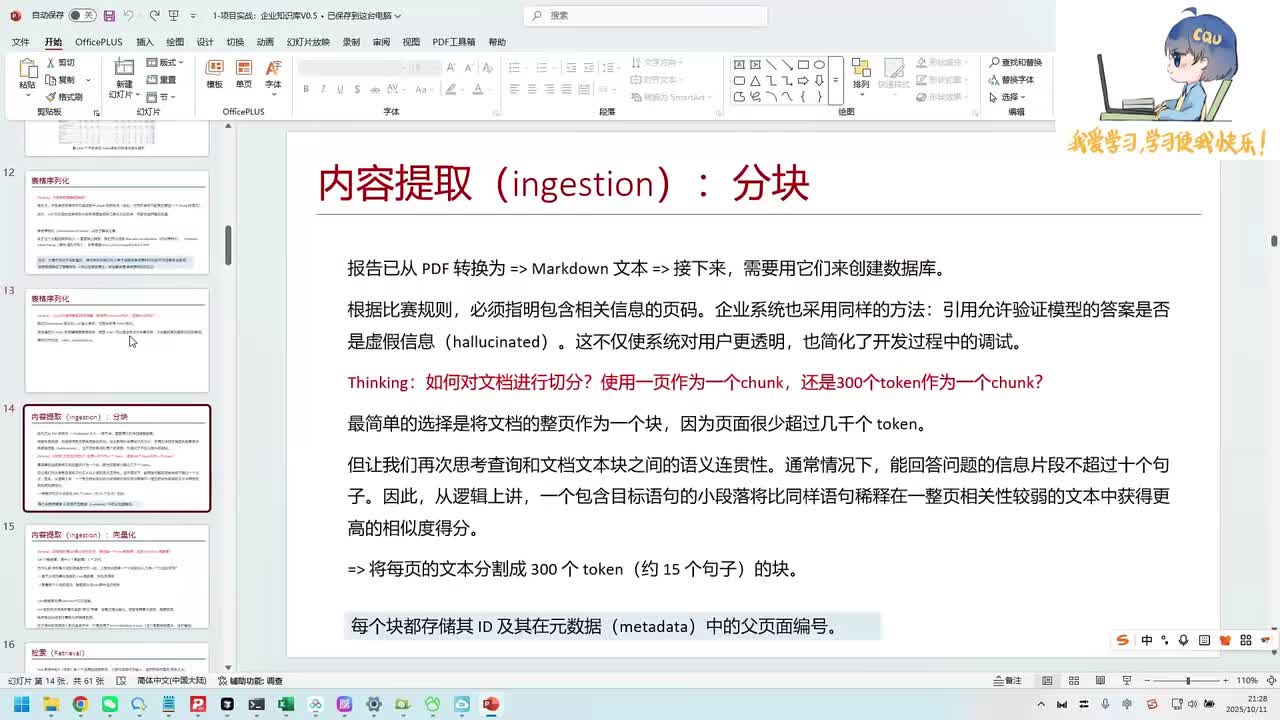Click Increase Font Size icon
Viewport: 1280px width, 720px height.
[451, 67]
